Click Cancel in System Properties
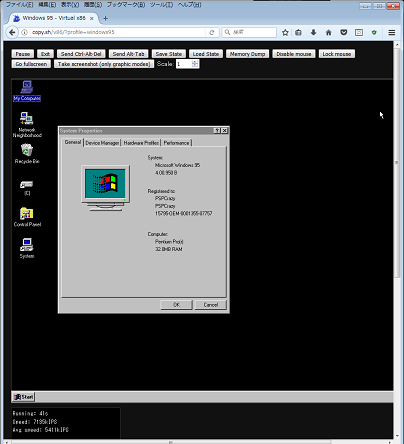The image size is (404, 444). (x=211, y=305)
